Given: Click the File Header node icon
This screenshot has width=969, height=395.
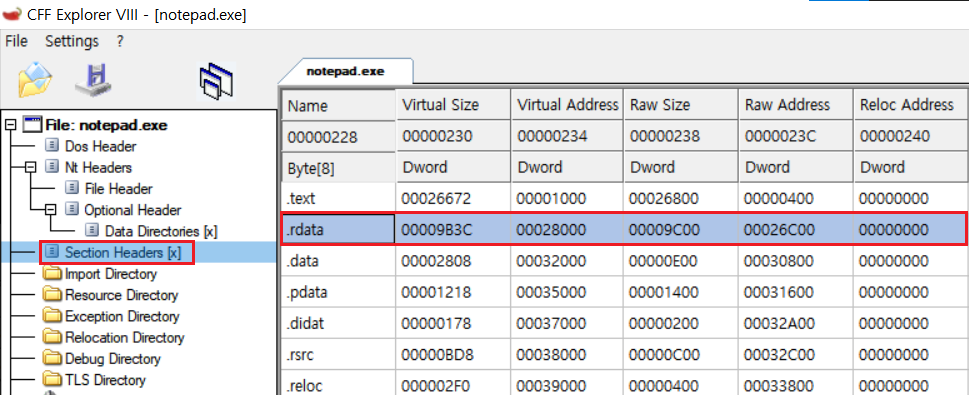Looking at the screenshot, I should tap(73, 189).
